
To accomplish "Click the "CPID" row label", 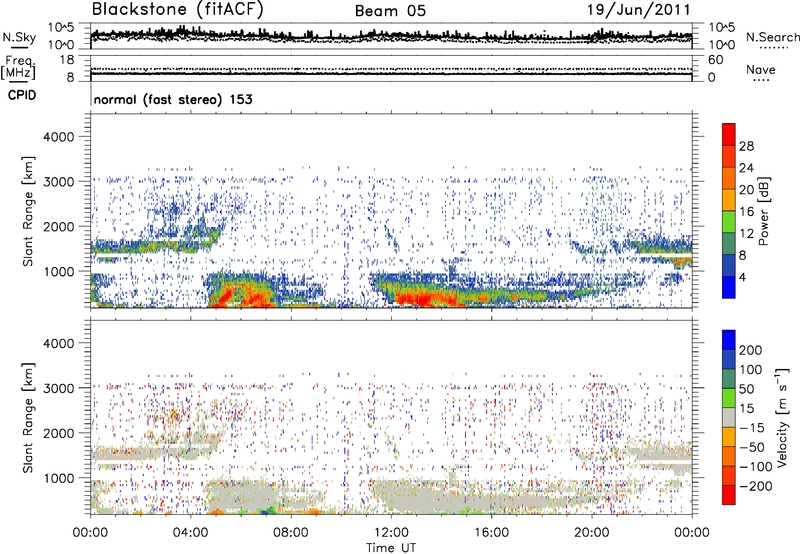I will (x=22, y=95).
